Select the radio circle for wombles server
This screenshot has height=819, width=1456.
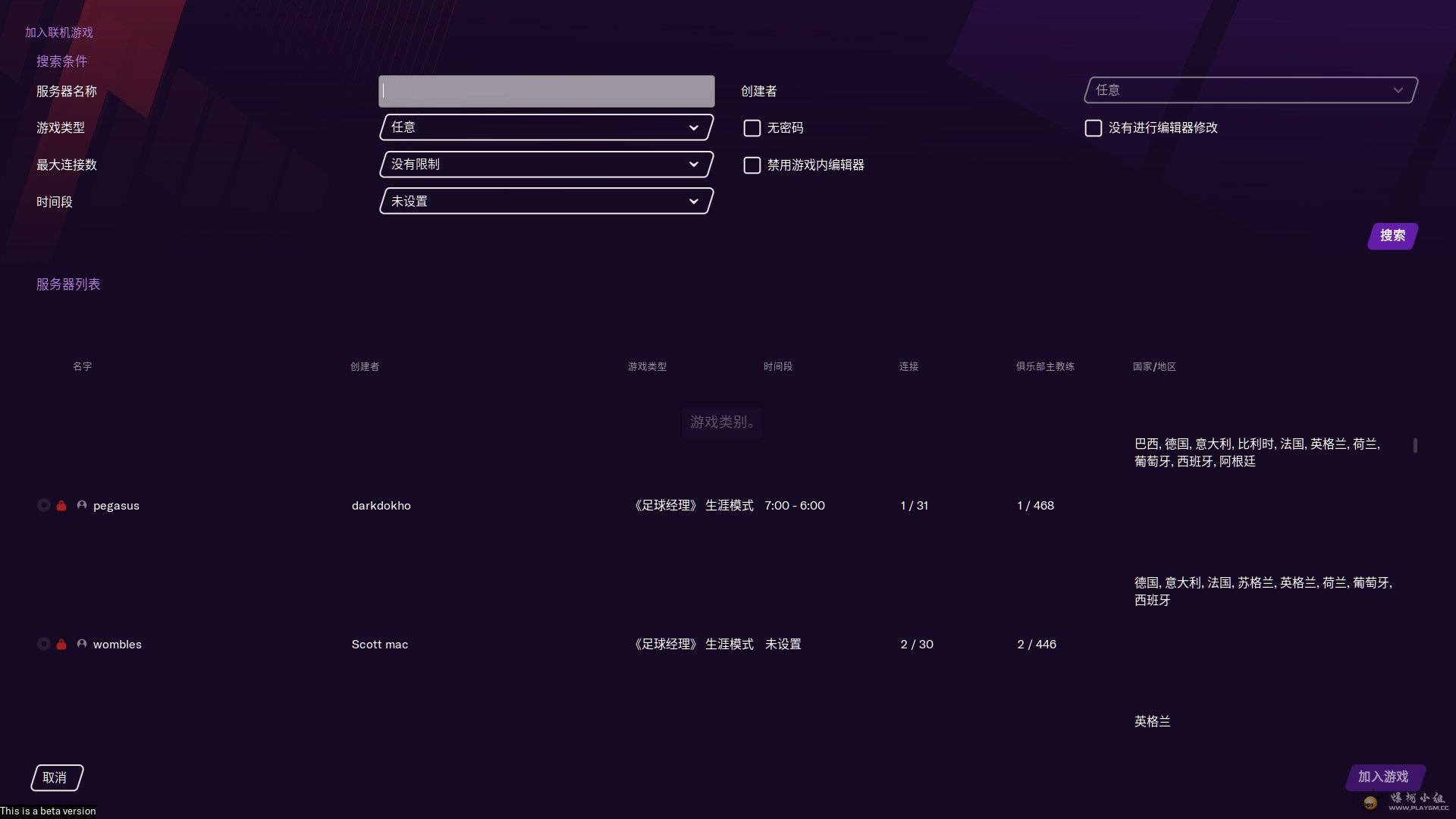click(x=44, y=645)
